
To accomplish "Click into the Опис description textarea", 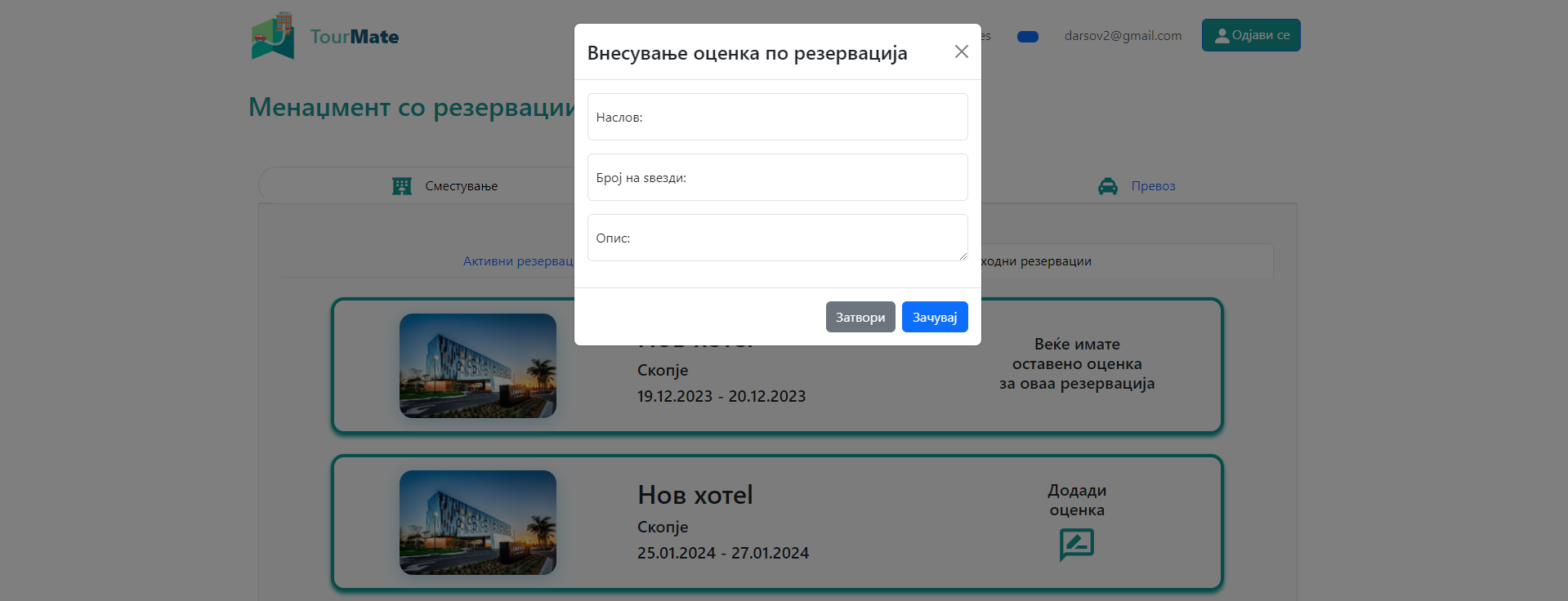I will (777, 238).
